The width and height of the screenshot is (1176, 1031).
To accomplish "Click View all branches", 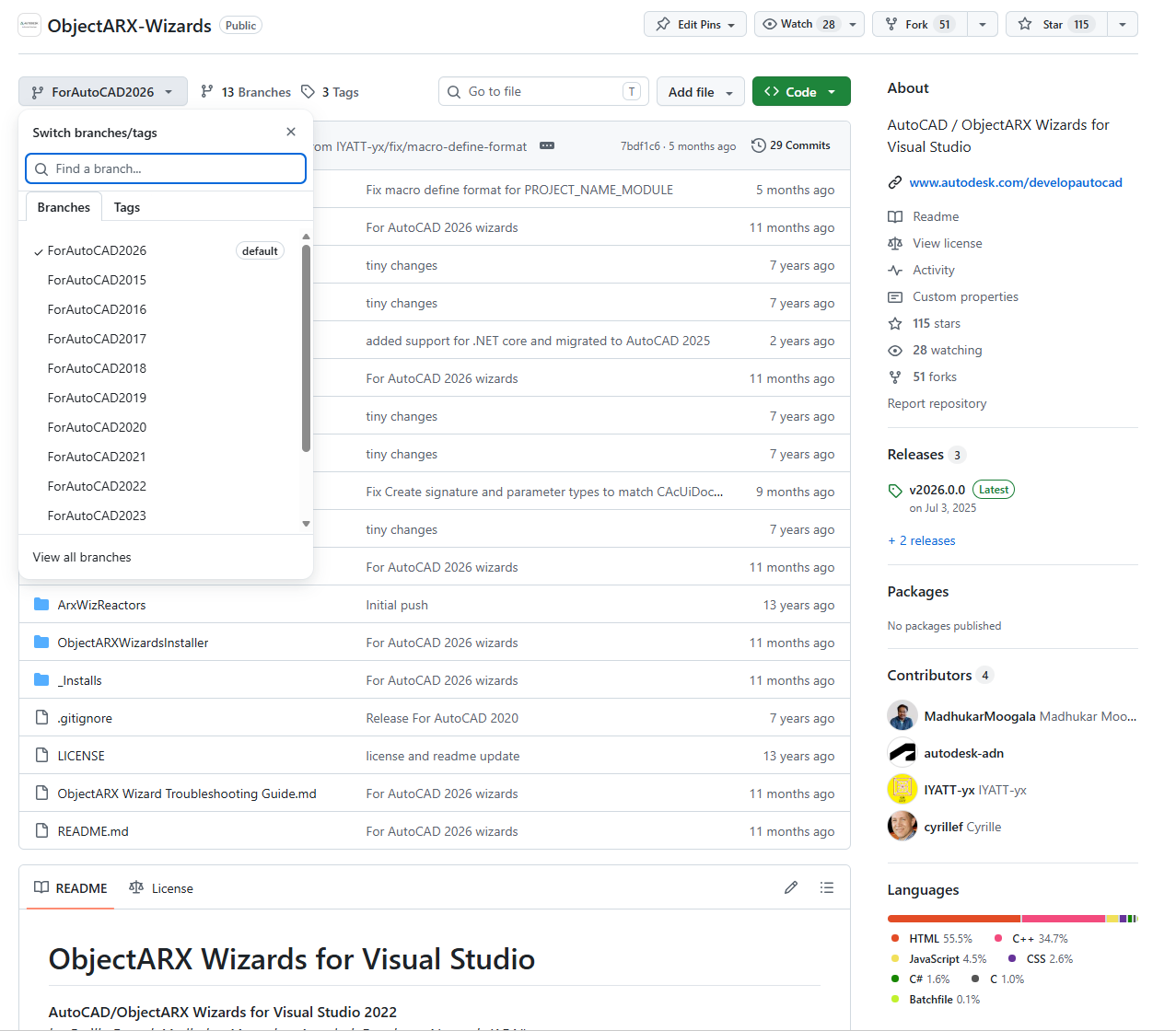I will tap(82, 557).
